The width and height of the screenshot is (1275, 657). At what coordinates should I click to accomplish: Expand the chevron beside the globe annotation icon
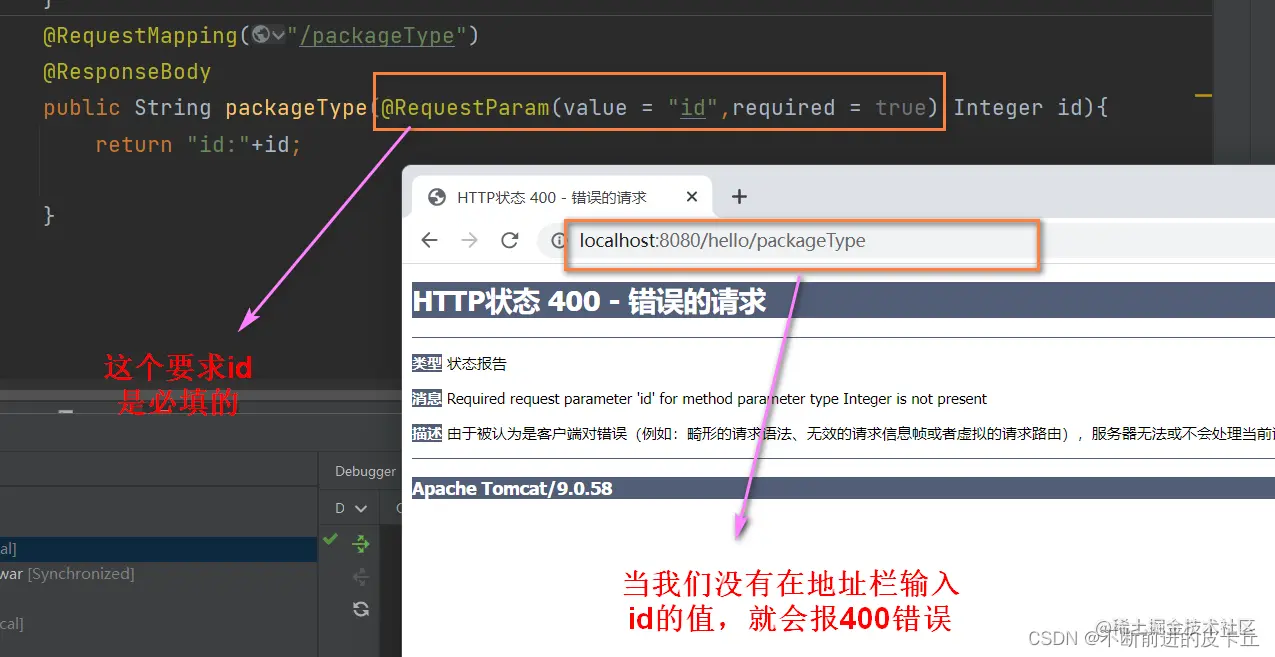(x=278, y=35)
